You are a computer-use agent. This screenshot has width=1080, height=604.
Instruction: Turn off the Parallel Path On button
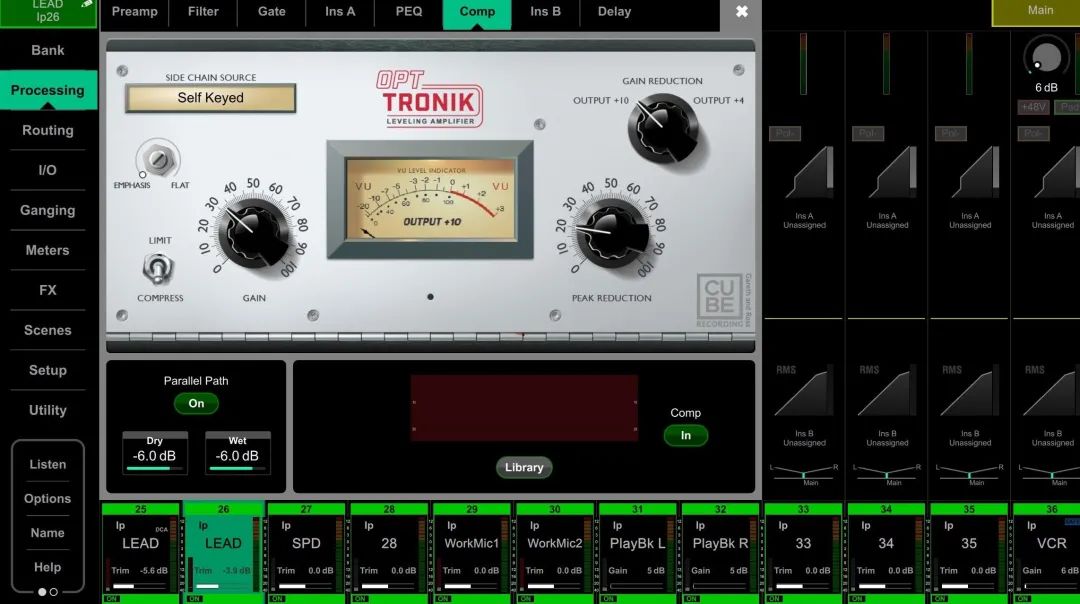point(196,404)
